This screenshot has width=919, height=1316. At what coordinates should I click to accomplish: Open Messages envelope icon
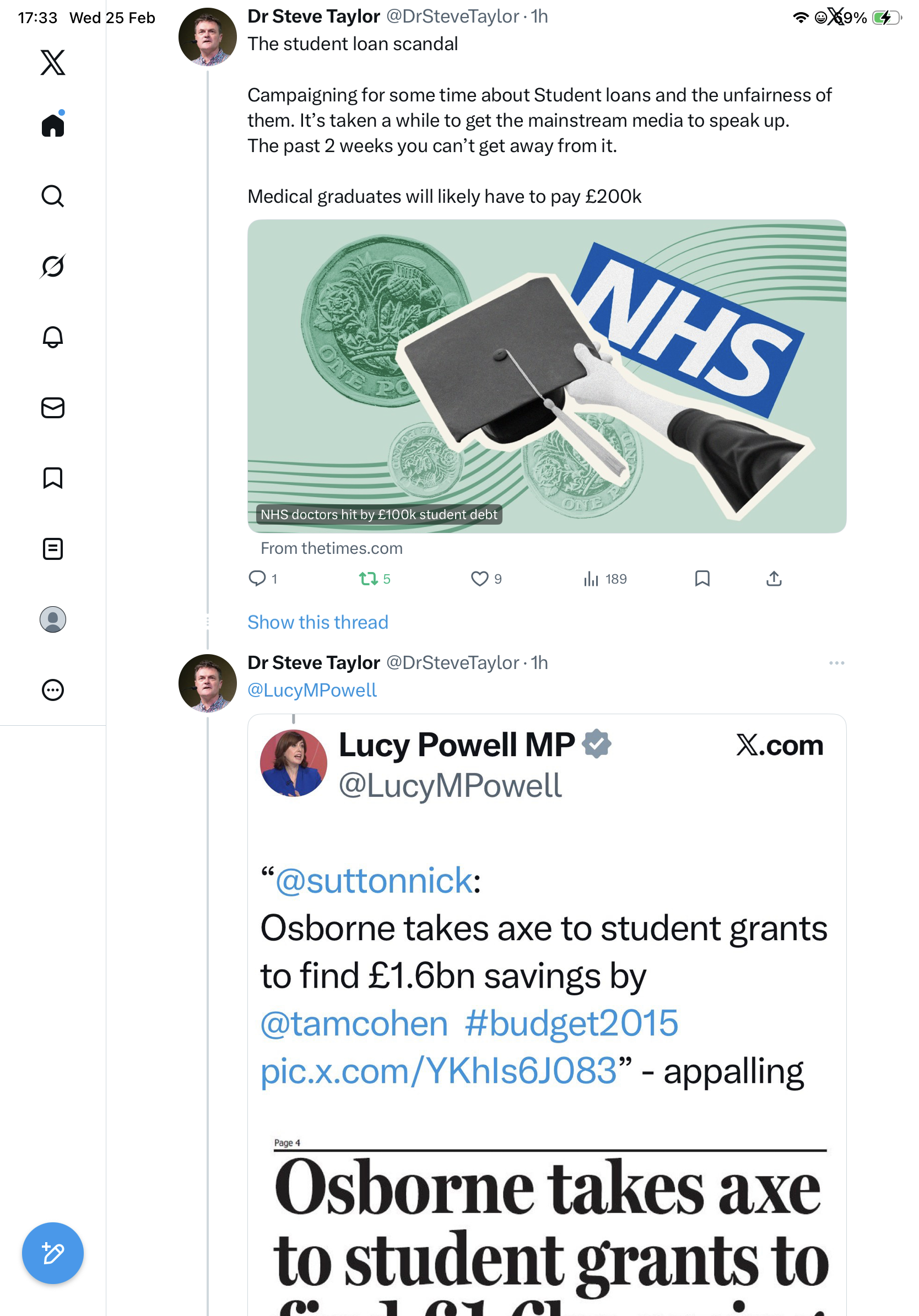pyautogui.click(x=53, y=408)
